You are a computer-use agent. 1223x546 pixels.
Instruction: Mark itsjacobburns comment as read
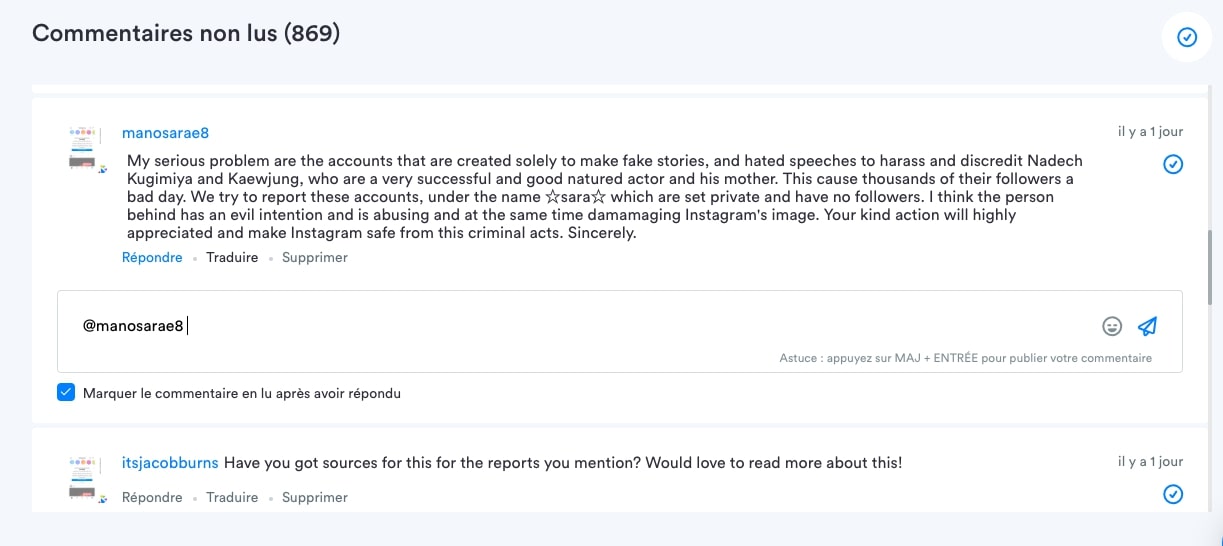coord(1173,494)
